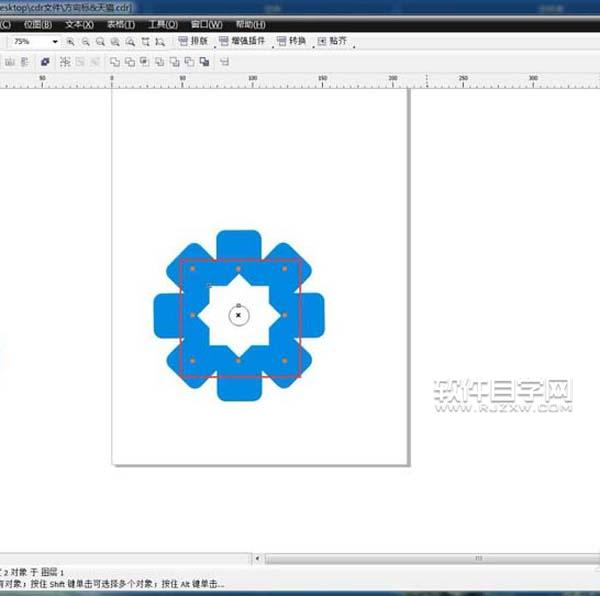The image size is (600, 596).
Task: Click the Intersect shapes icon
Action: point(144,62)
